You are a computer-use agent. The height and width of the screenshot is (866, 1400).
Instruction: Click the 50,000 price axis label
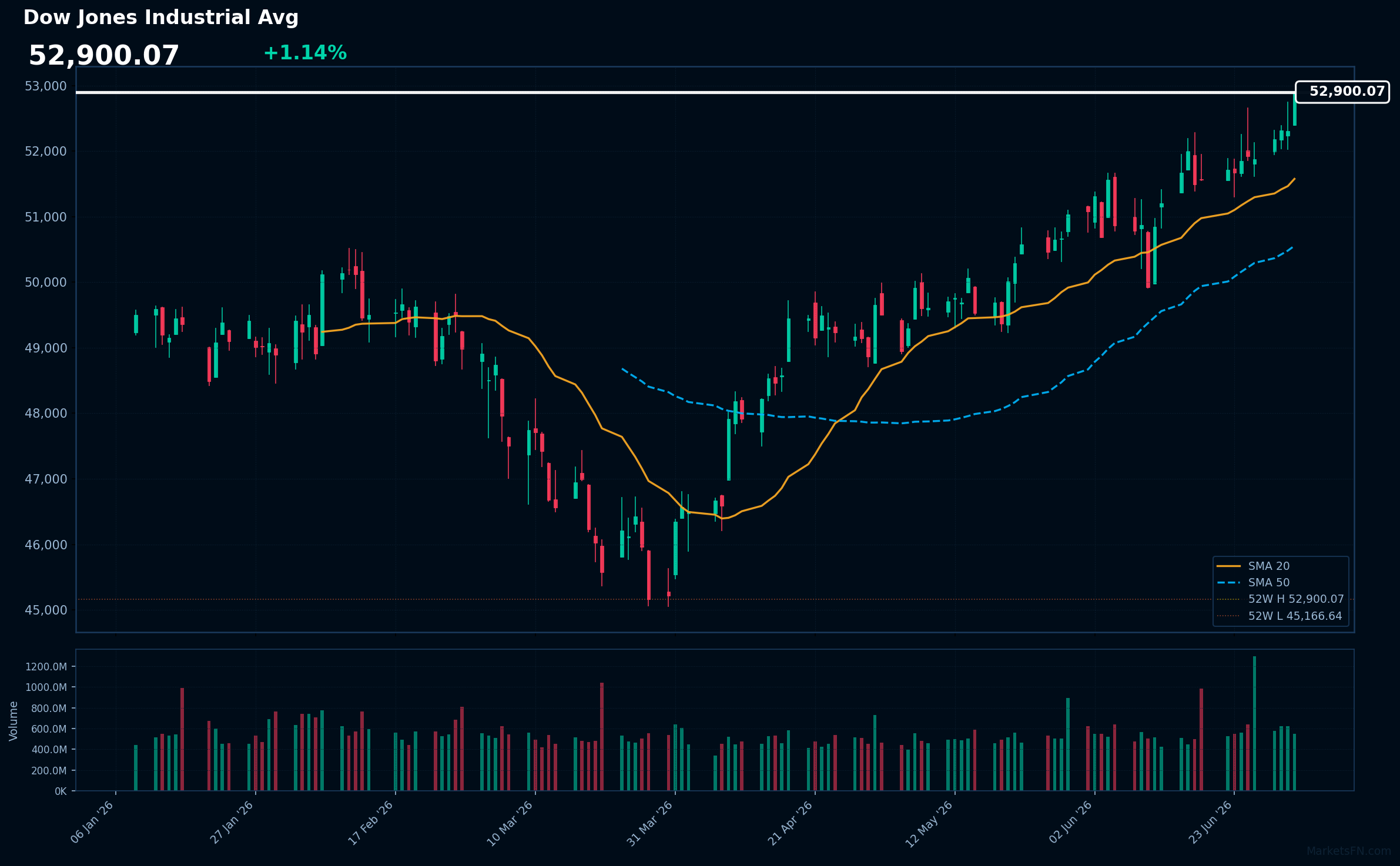pyautogui.click(x=46, y=283)
